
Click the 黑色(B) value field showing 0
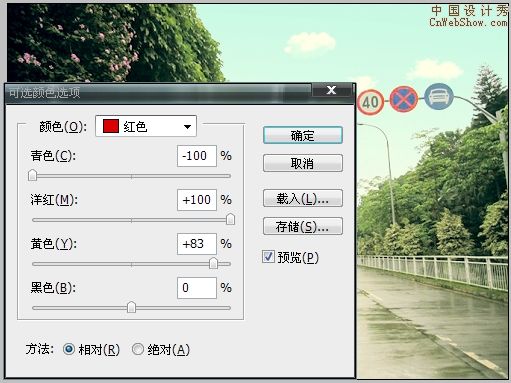pyautogui.click(x=197, y=288)
